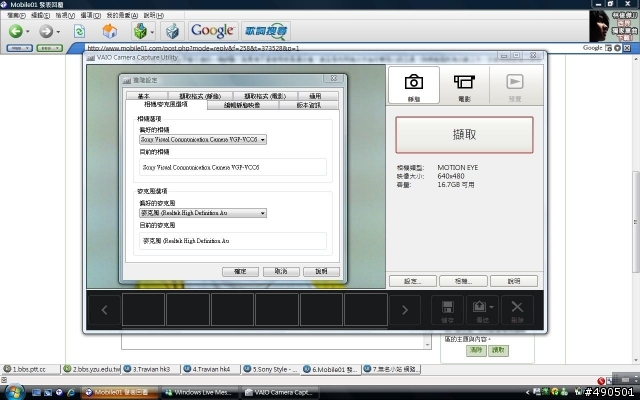Screen dimensions: 640x400
Task: Switch to the 擷取格式 (靜態) tab
Action: [x=200, y=96]
